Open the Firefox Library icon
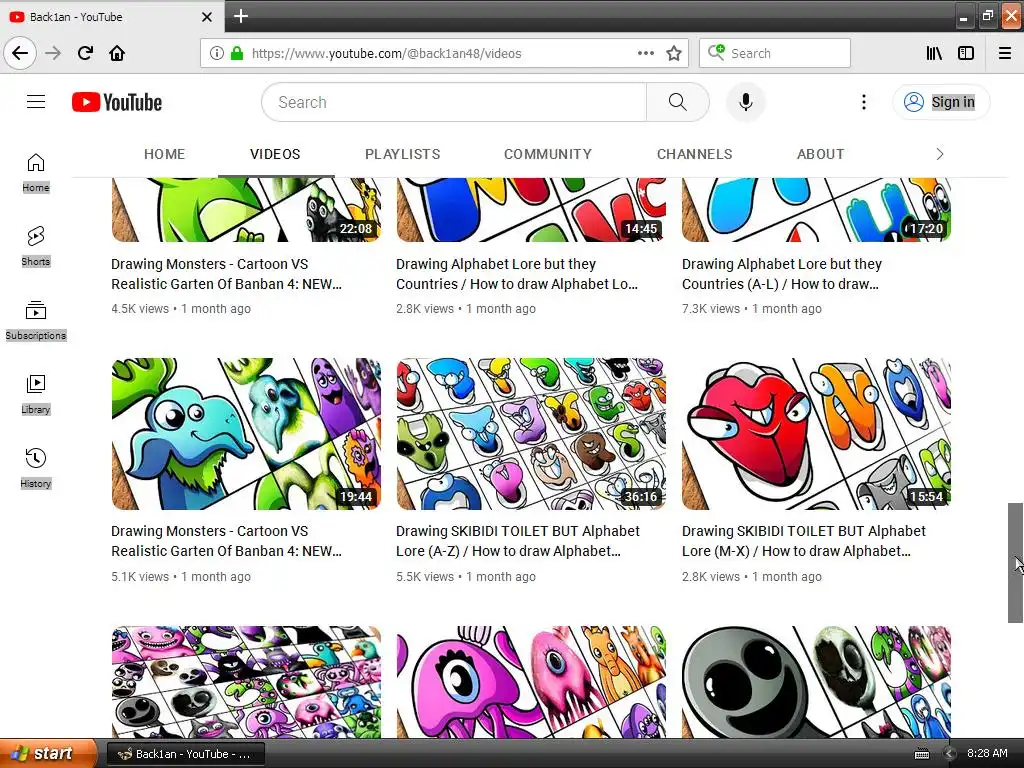This screenshot has height=768, width=1024. click(x=934, y=53)
